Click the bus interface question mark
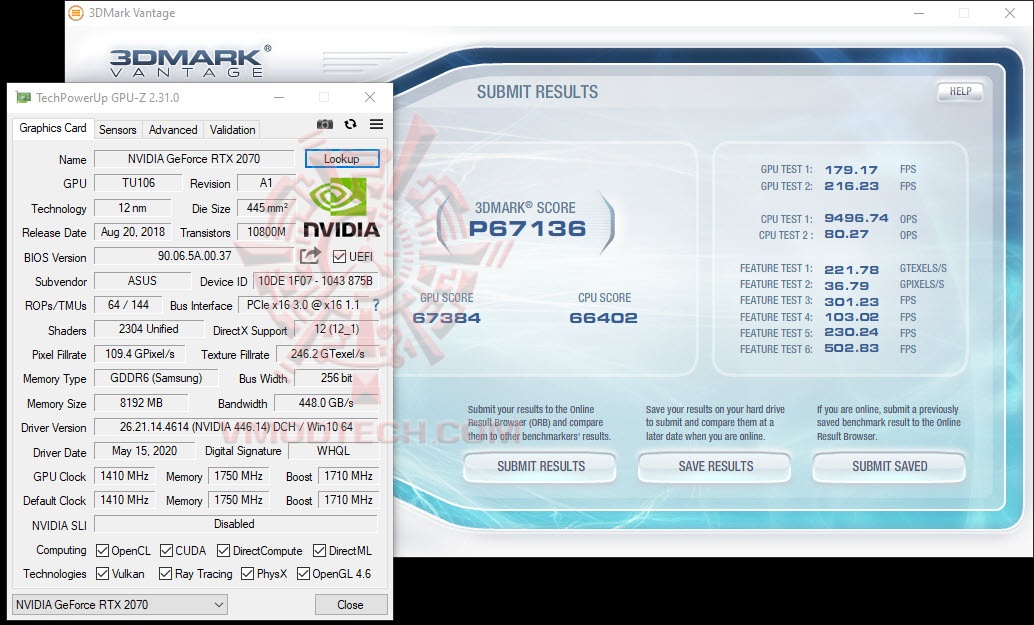1034x625 pixels. (376, 305)
